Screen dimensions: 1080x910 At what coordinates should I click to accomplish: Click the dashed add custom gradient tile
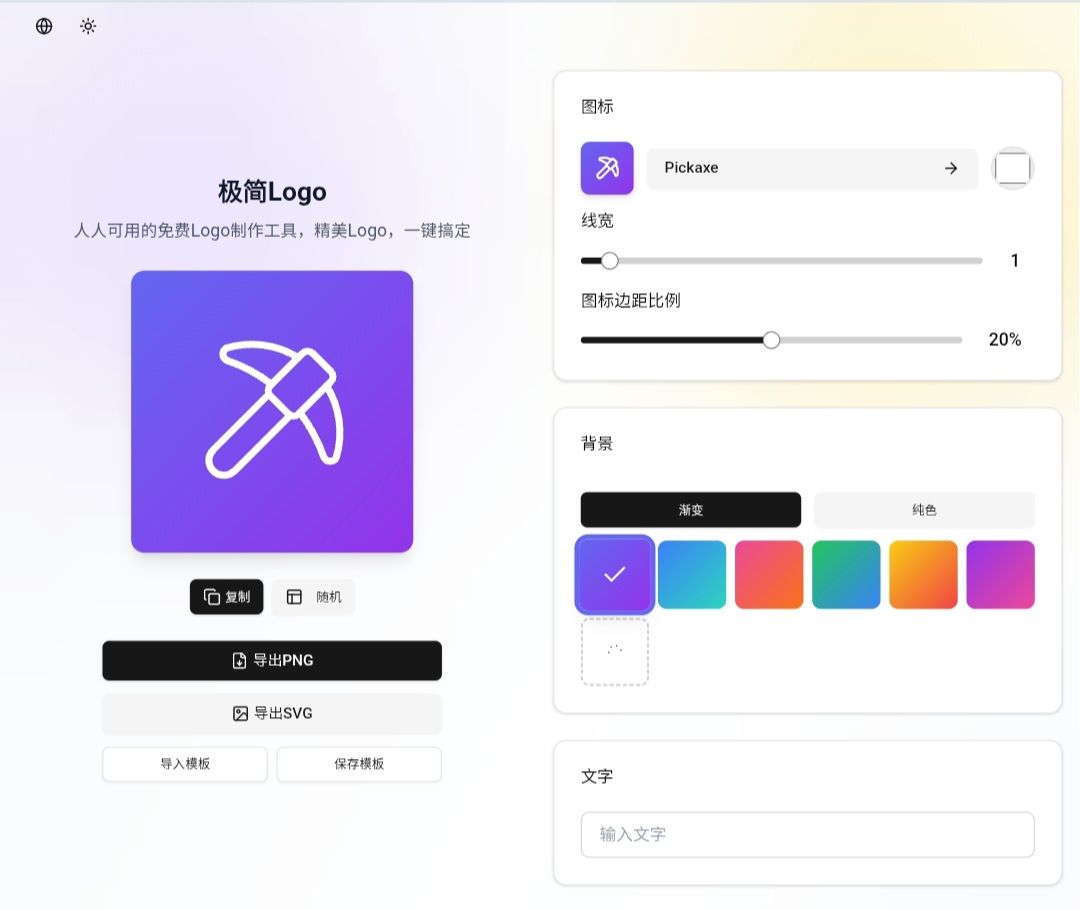pos(614,650)
